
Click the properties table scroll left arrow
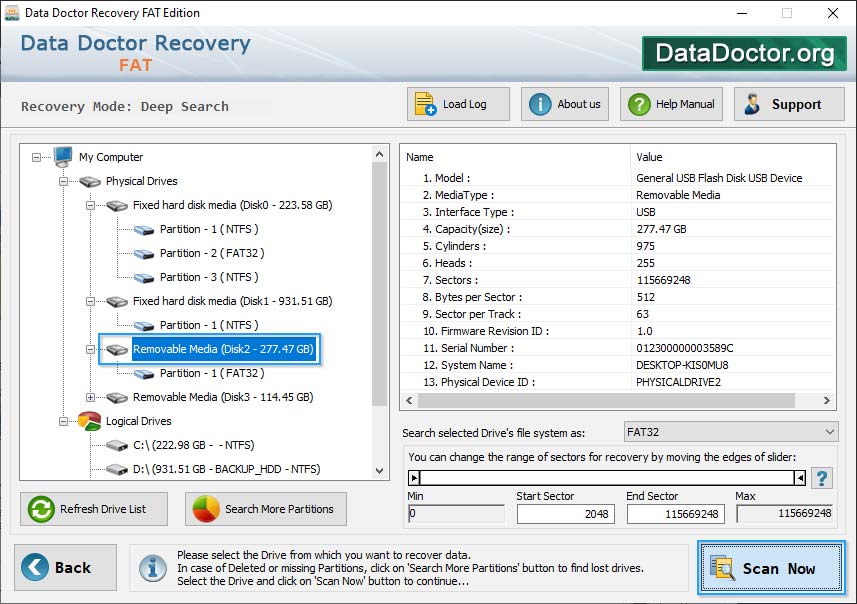(409, 401)
